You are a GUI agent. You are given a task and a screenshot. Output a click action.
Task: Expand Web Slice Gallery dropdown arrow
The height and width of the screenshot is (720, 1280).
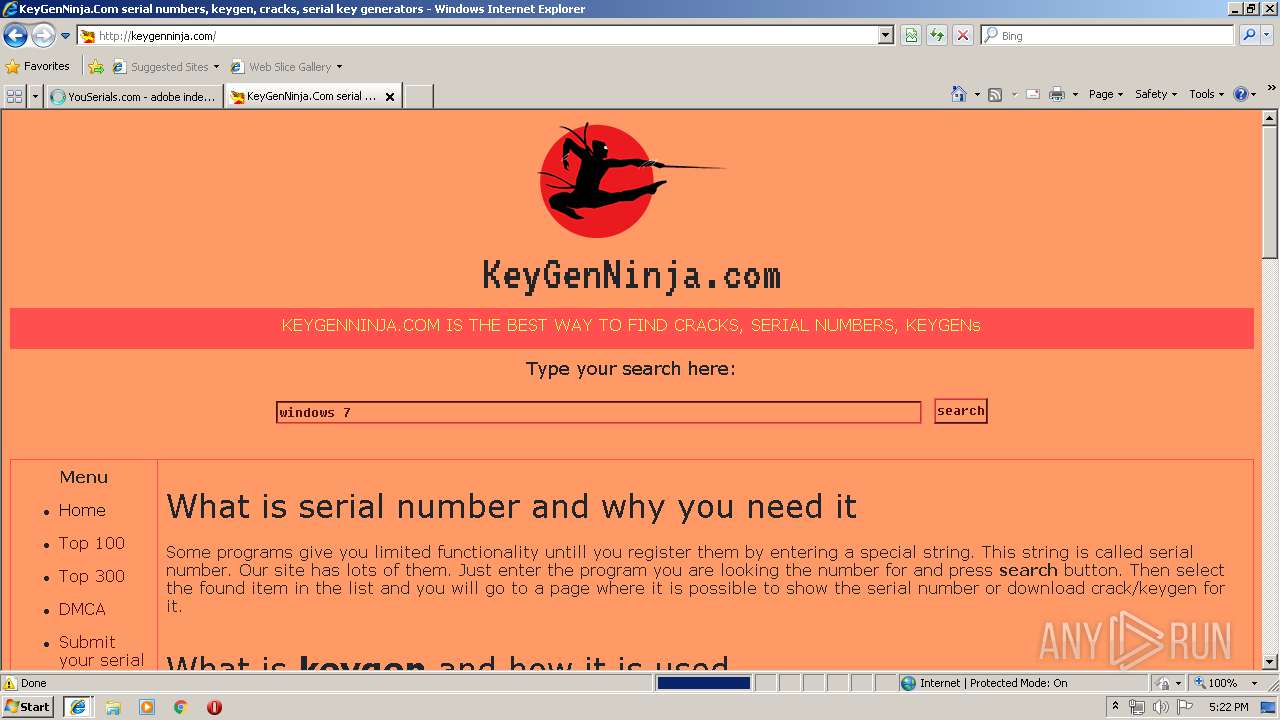339,67
